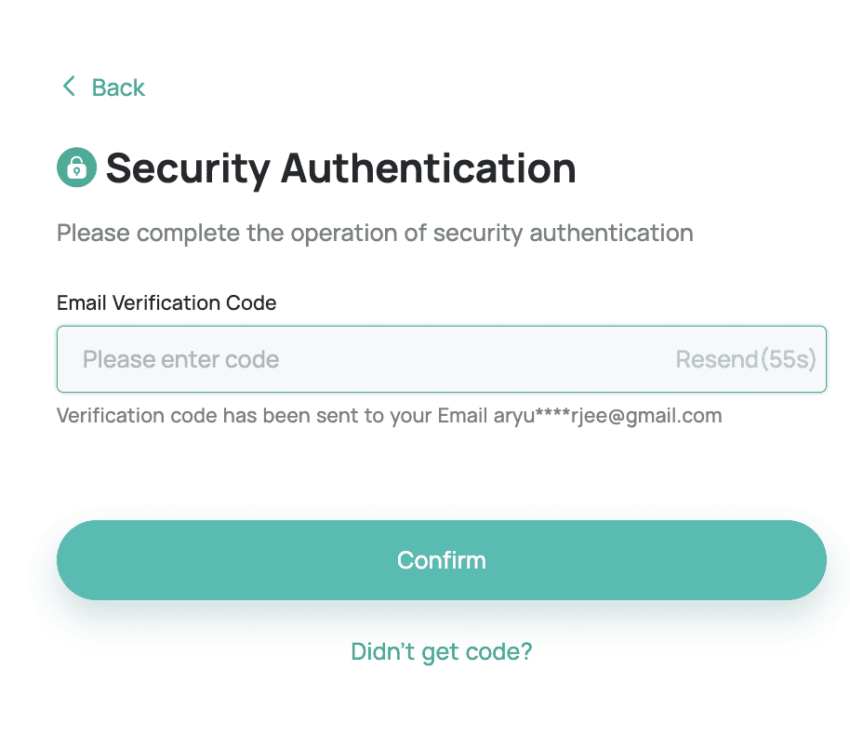The width and height of the screenshot is (850, 750).
Task: Open the "Didn't get code?" link
Action: point(441,652)
